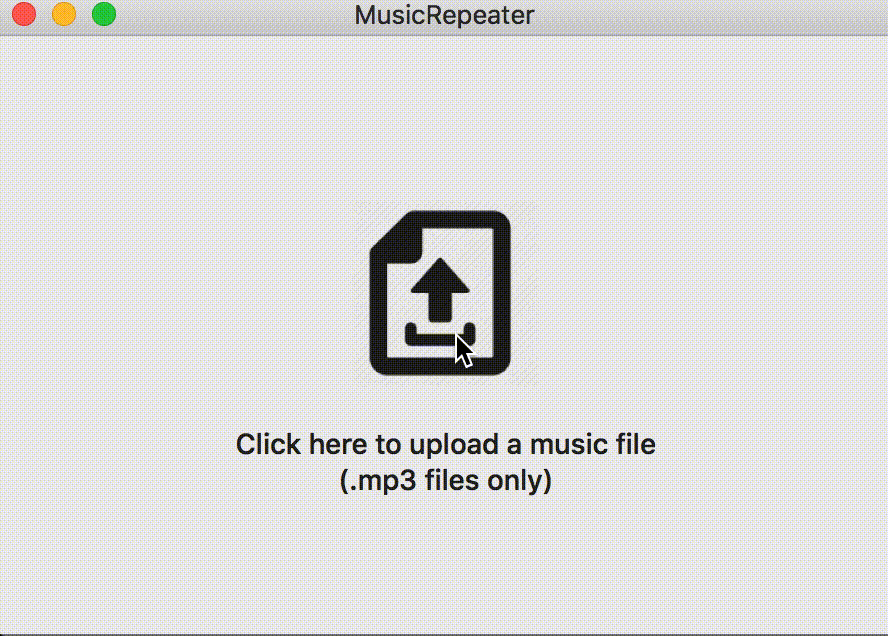Click the tray bracket beneath the upload arrow

pos(440,335)
